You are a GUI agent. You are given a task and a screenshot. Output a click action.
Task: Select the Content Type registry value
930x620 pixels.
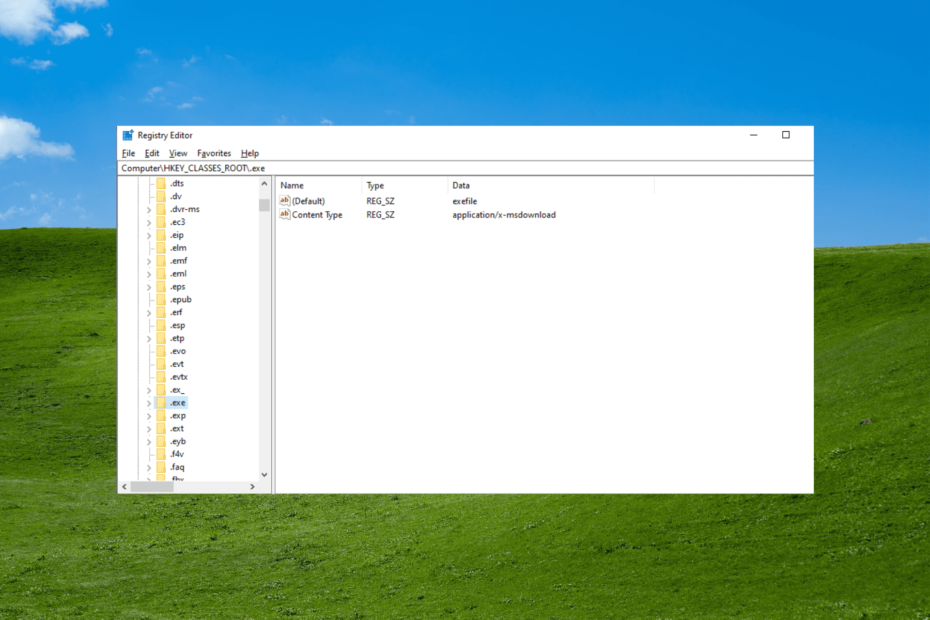[320, 214]
